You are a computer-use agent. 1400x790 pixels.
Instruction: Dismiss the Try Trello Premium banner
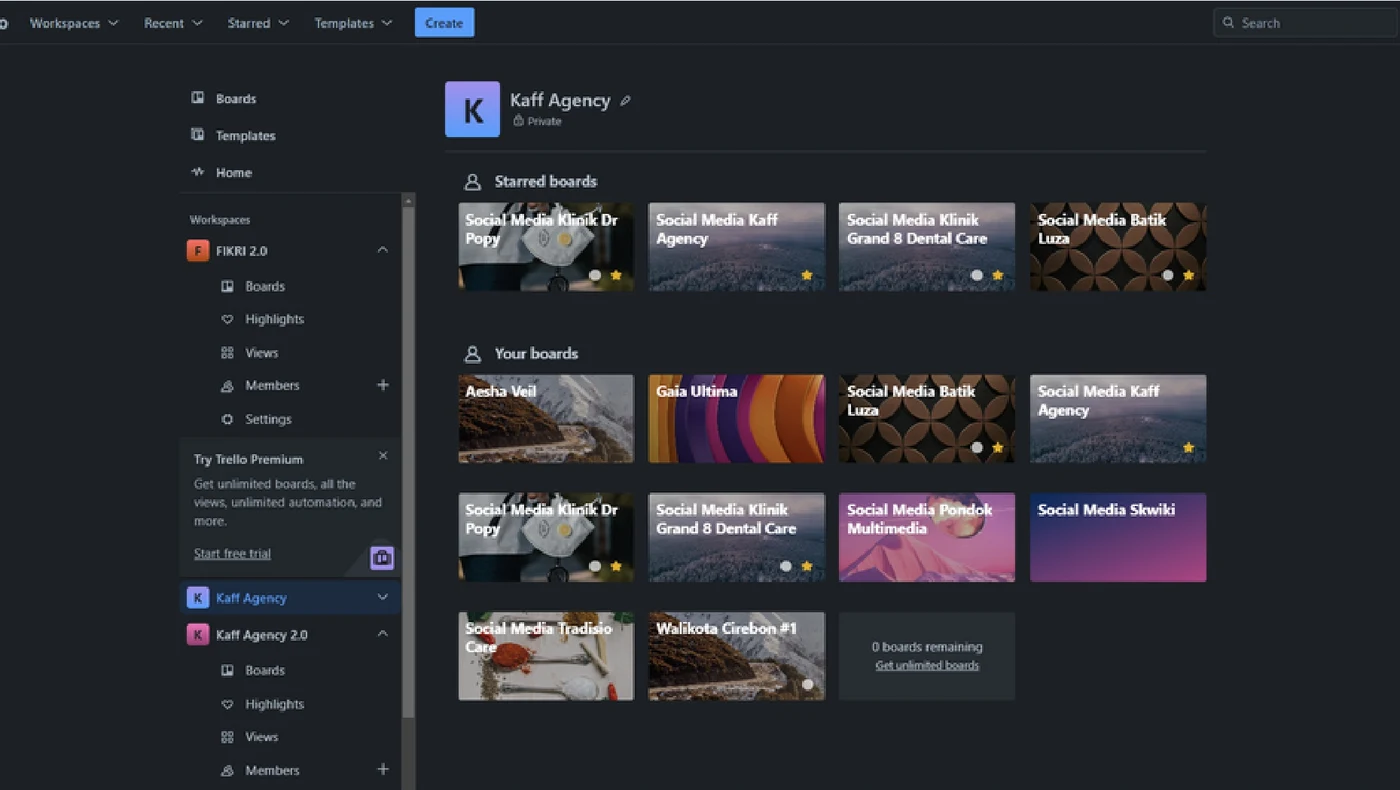[383, 455]
